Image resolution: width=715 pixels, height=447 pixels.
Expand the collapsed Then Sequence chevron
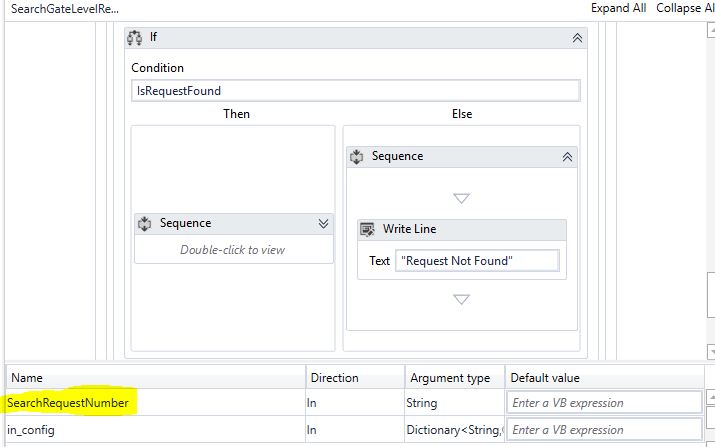click(323, 223)
